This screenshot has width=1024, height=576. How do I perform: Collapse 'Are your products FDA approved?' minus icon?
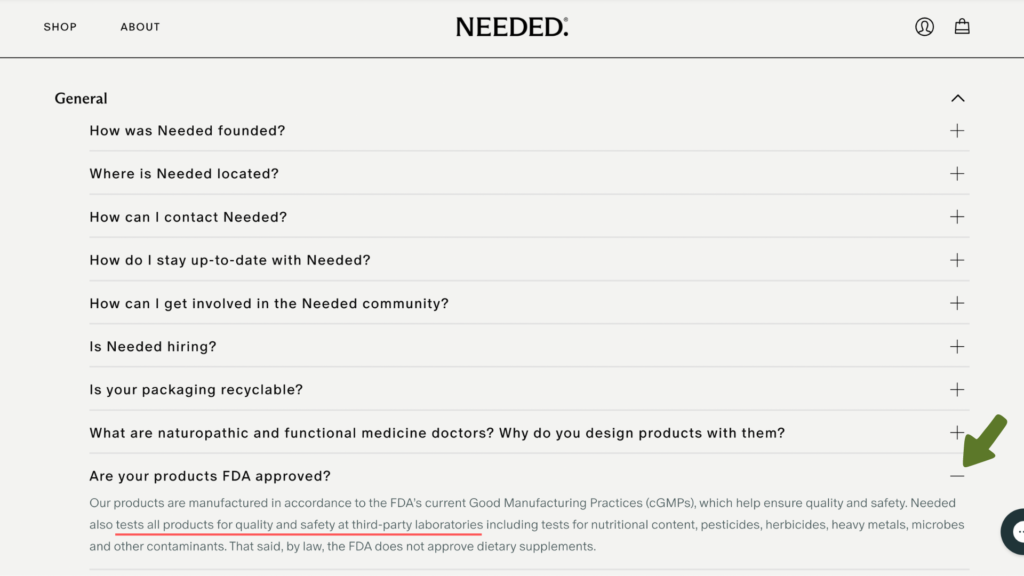click(957, 476)
